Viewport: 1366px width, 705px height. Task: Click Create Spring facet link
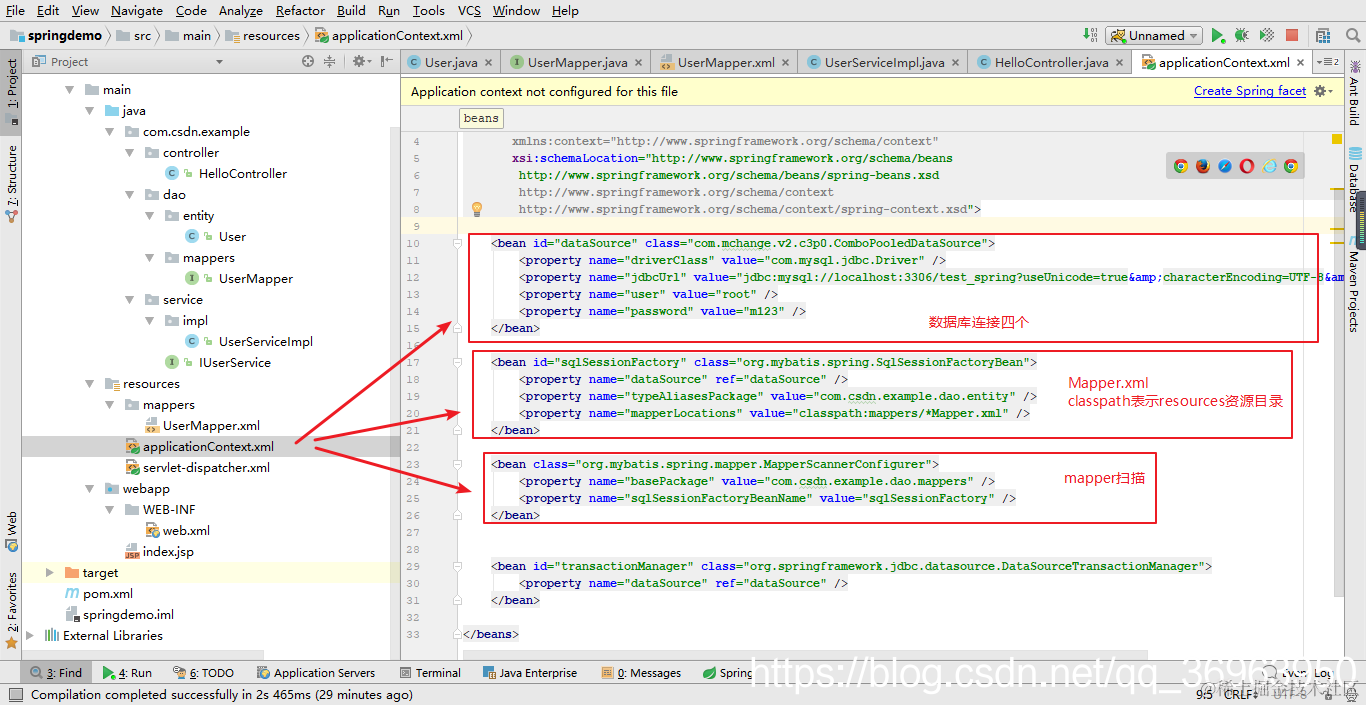tap(1250, 91)
